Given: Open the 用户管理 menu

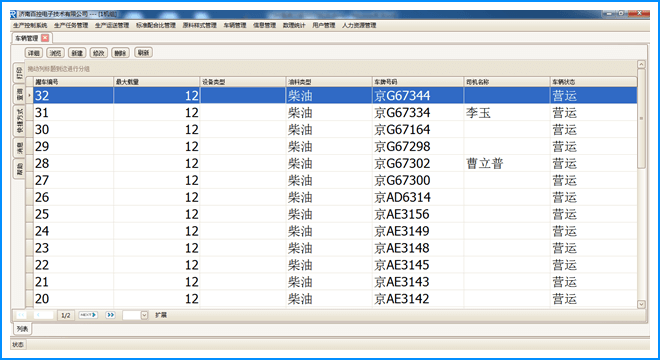Looking at the screenshot, I should 324,25.
